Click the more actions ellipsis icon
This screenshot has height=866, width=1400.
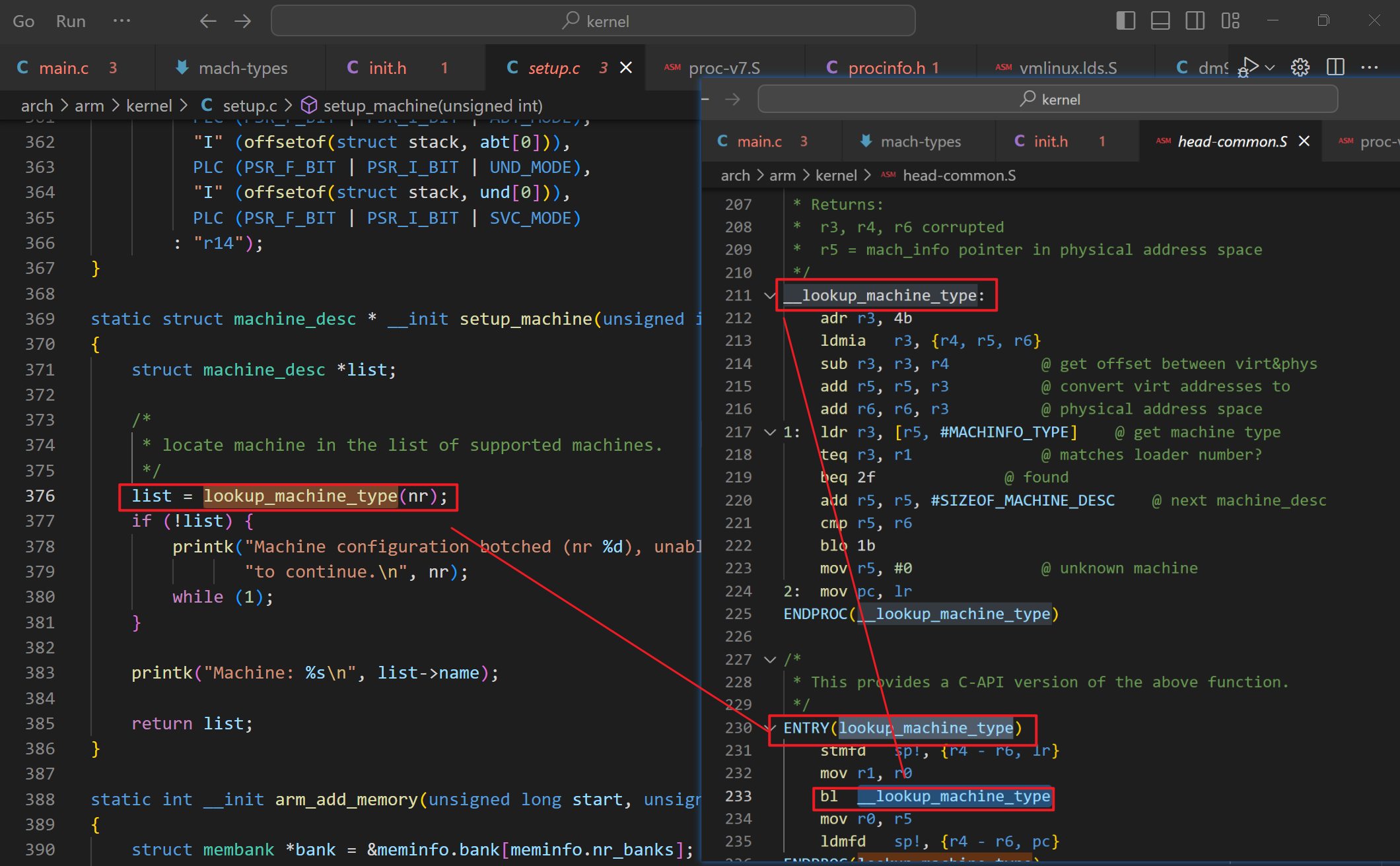[x=1370, y=67]
